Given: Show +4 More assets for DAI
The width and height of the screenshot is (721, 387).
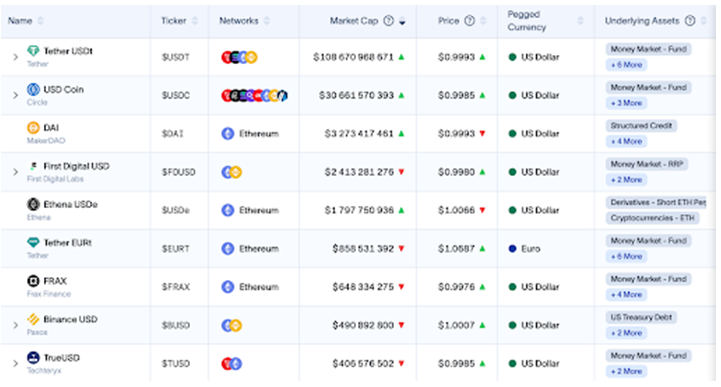Looking at the screenshot, I should point(626,141).
